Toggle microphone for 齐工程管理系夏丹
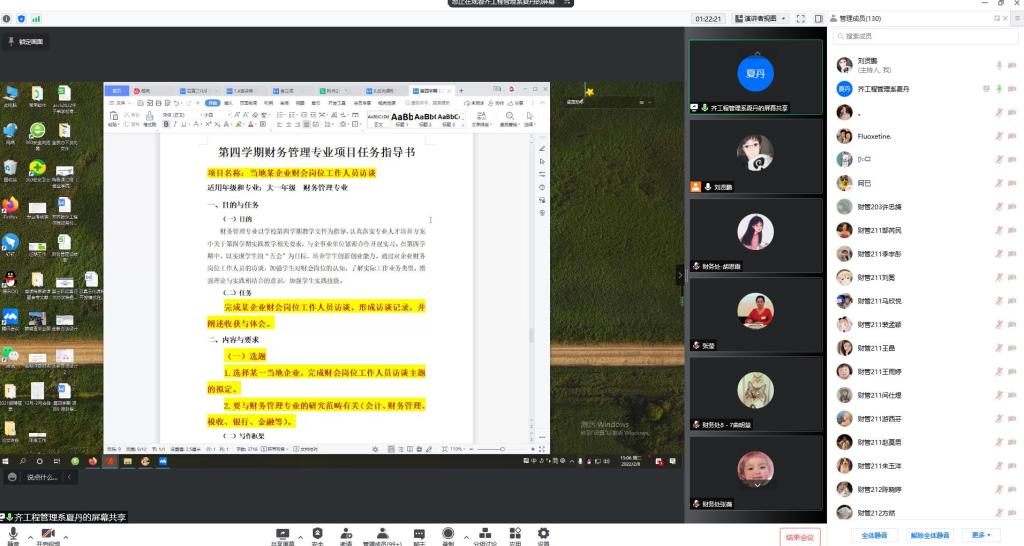Viewport: 1024px width, 546px height. click(x=999, y=89)
